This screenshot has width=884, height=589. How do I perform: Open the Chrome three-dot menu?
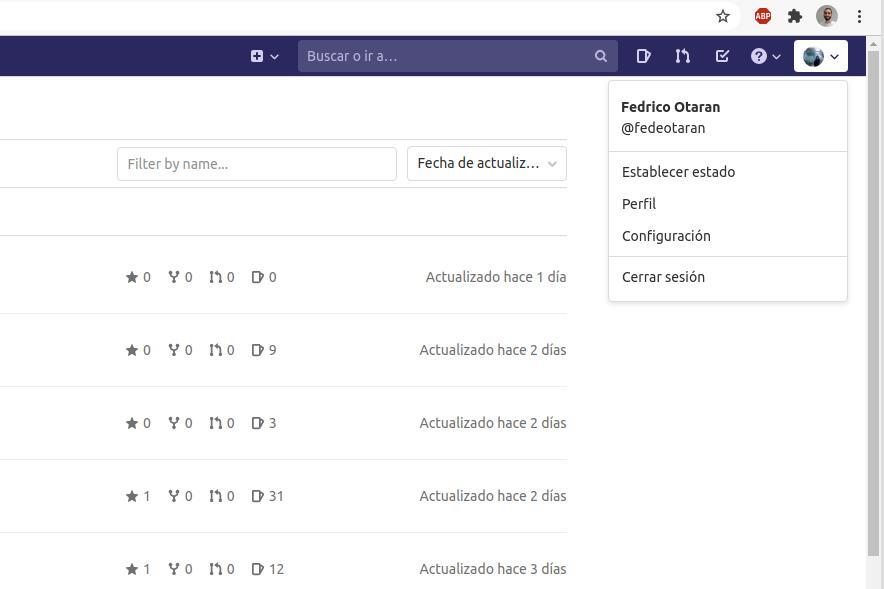pyautogui.click(x=859, y=16)
